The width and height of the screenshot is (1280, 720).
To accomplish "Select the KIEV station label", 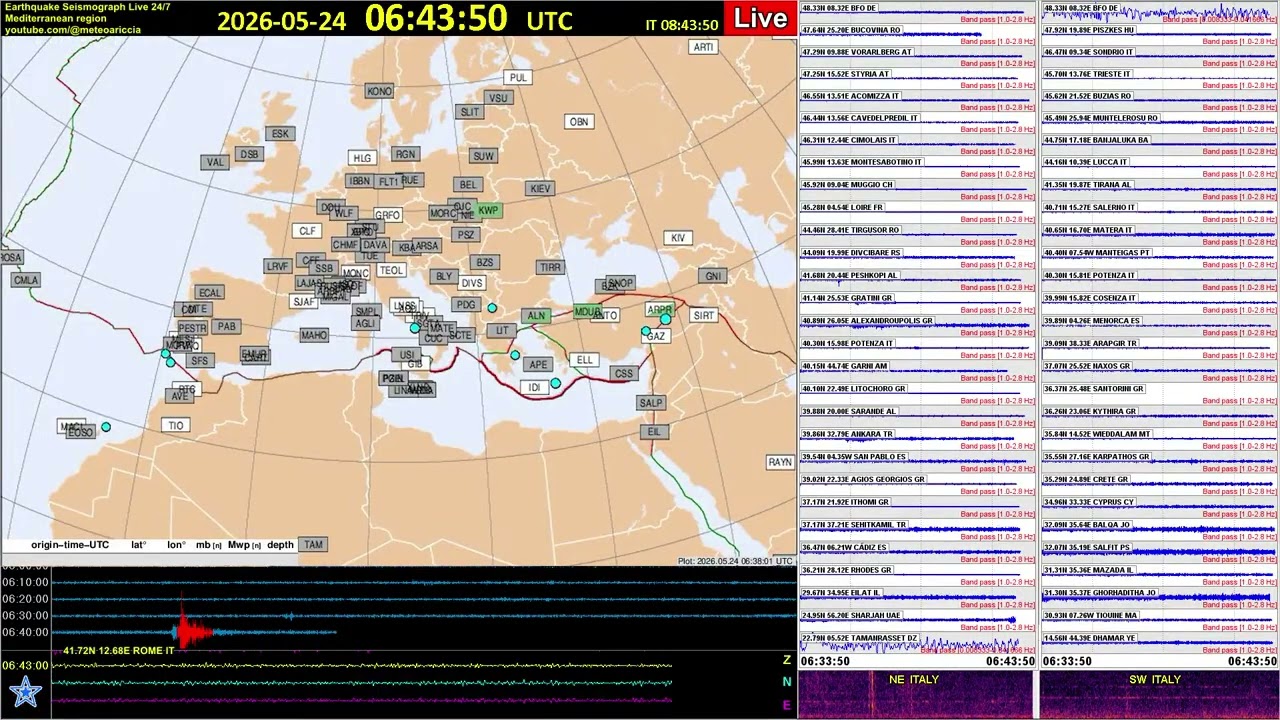I will coord(539,188).
